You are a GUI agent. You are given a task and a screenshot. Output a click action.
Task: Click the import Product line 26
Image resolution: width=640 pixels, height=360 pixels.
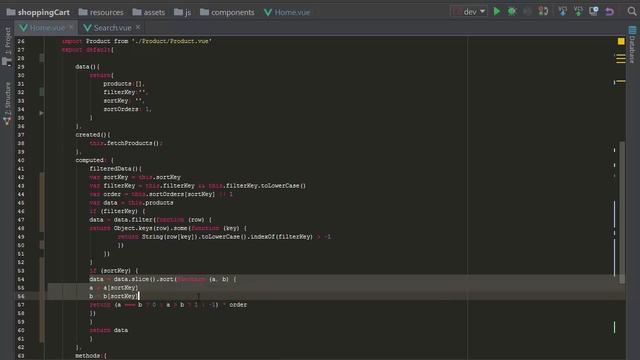click(x=137, y=41)
